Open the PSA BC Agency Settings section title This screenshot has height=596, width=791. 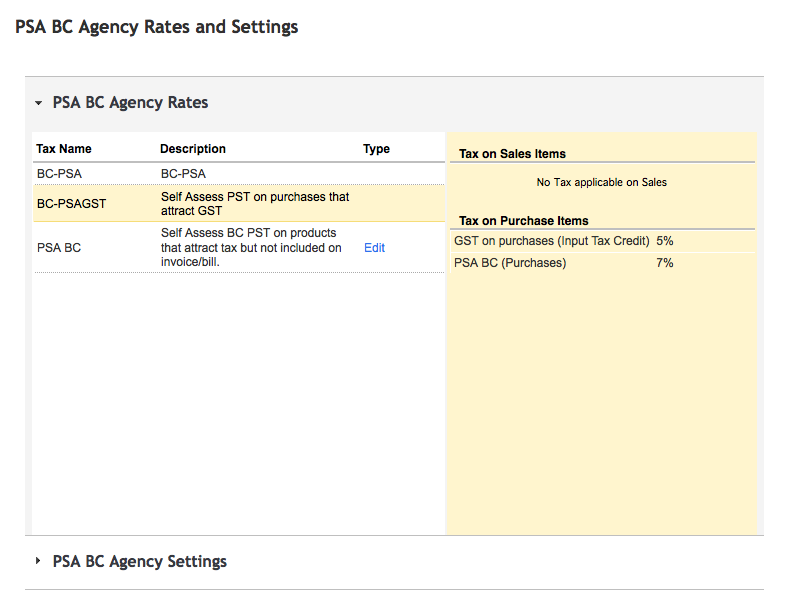[x=139, y=561]
